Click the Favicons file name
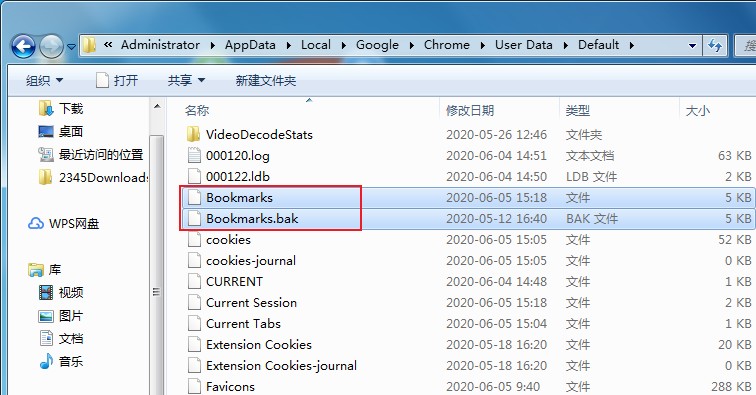The image size is (756, 395). (x=230, y=386)
